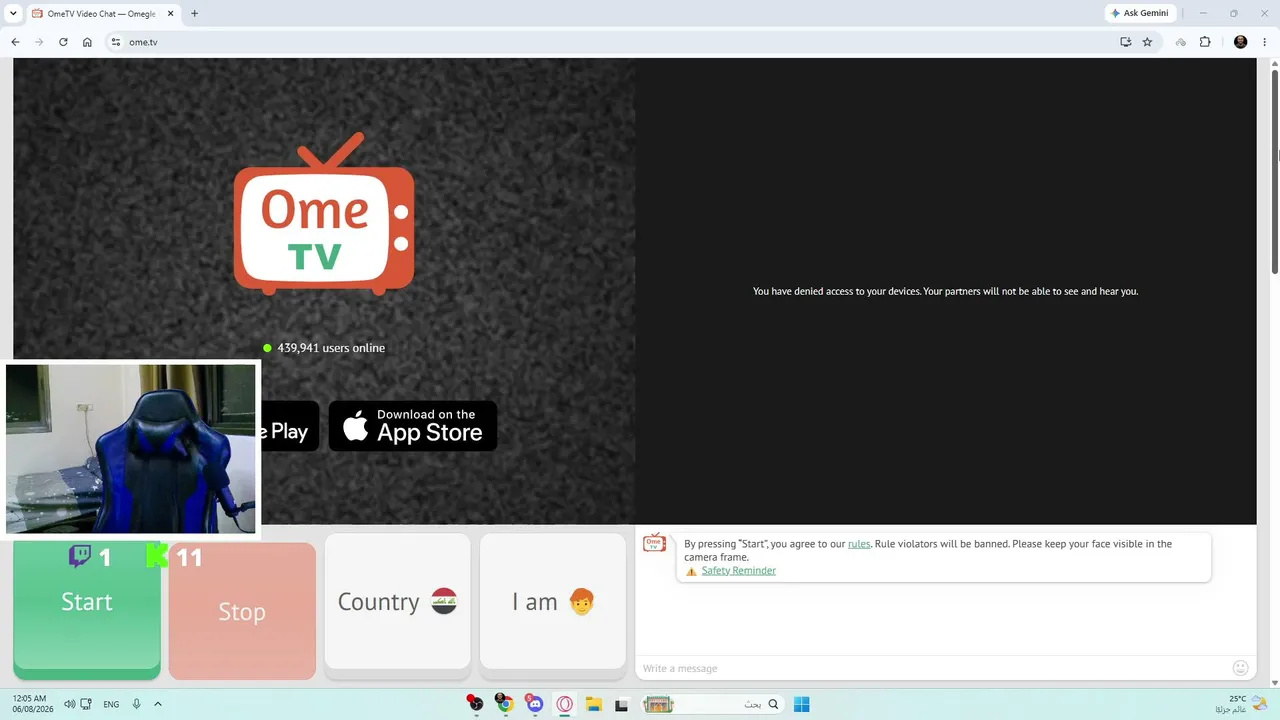Open the browser Extensions puzzle icon
Image resolution: width=1280 pixels, height=720 pixels.
1205,42
